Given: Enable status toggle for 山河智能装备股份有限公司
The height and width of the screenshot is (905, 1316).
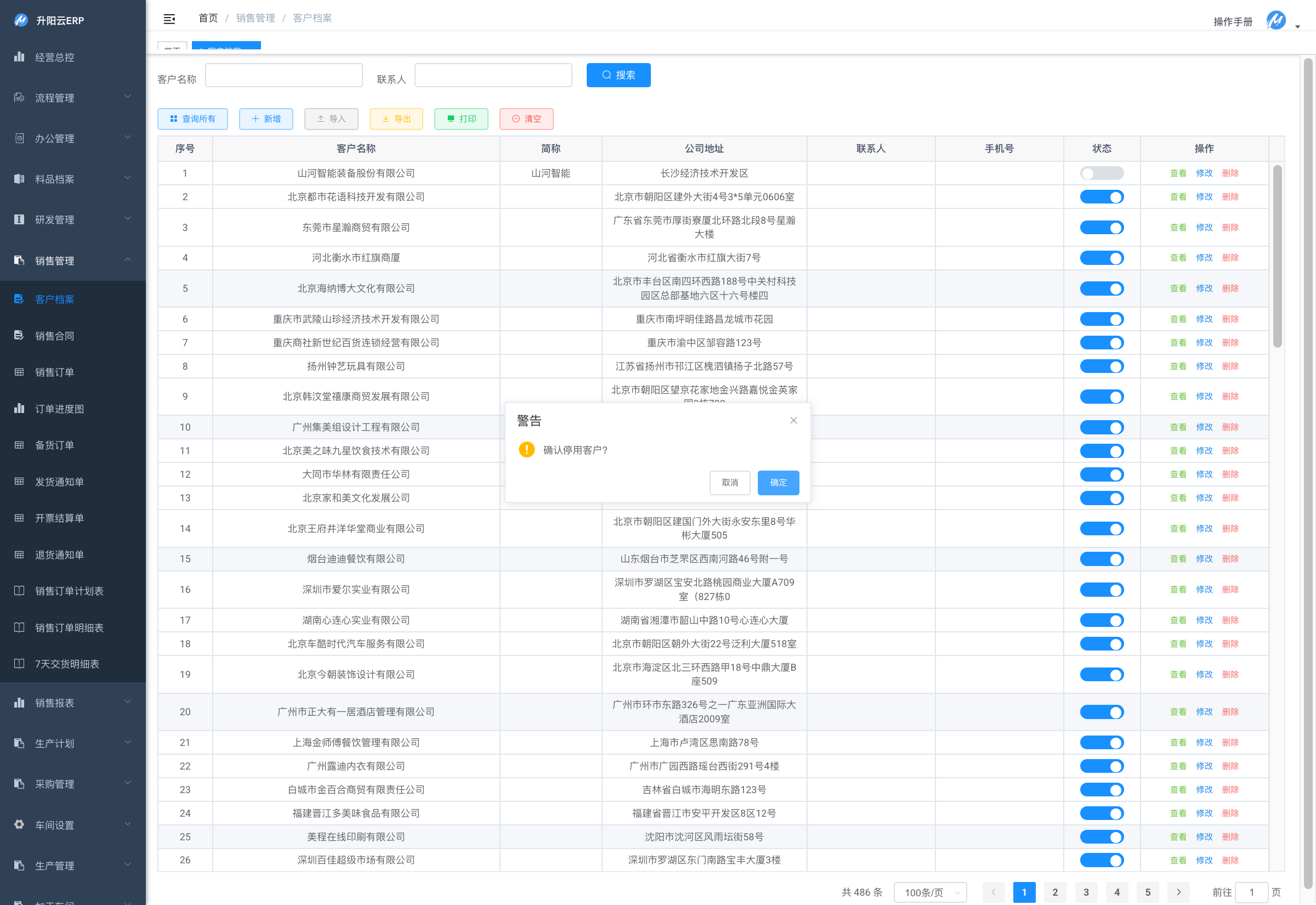Looking at the screenshot, I should point(1101,173).
